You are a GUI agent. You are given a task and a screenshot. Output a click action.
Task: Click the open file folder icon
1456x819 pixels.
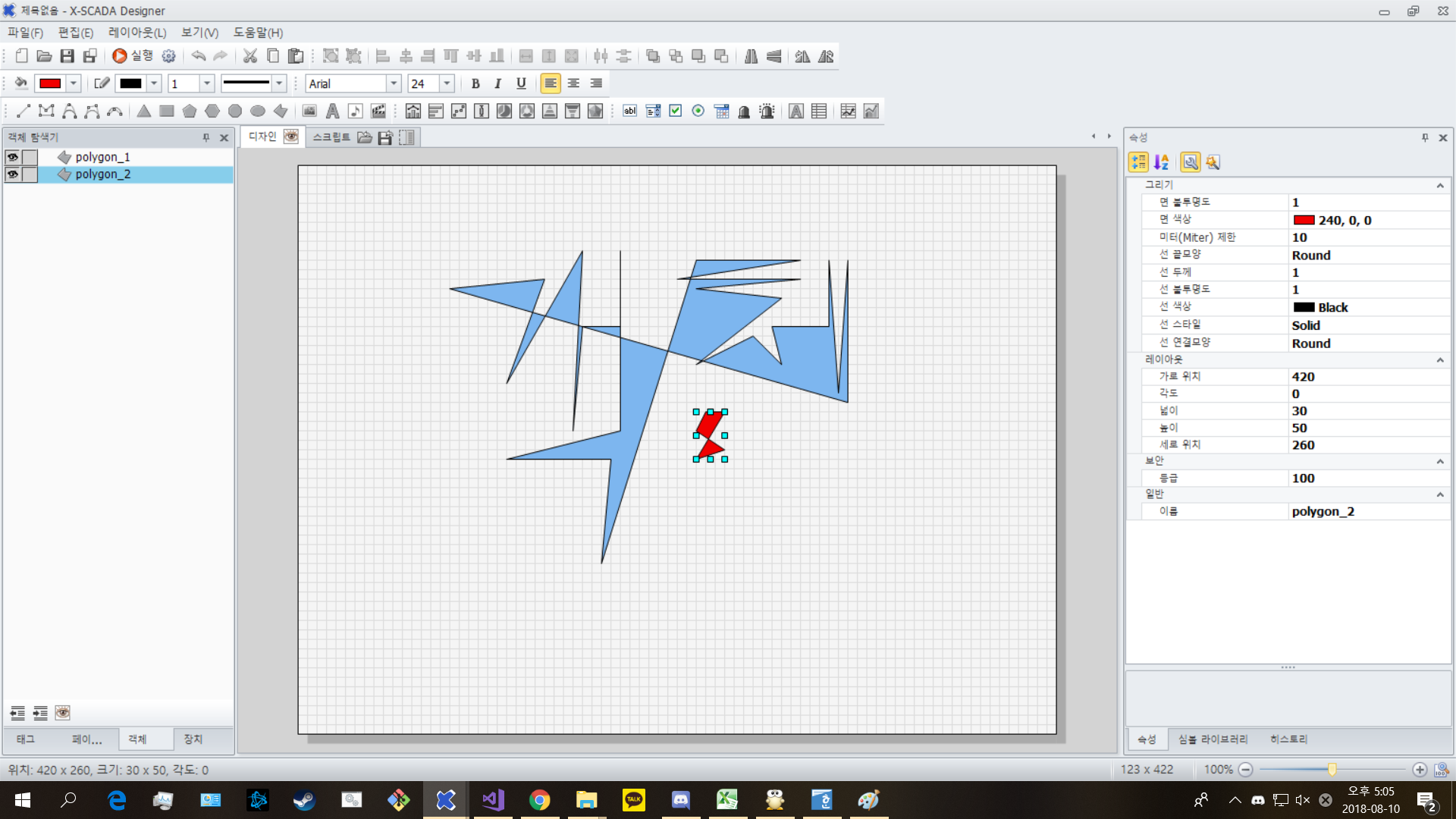[45, 56]
